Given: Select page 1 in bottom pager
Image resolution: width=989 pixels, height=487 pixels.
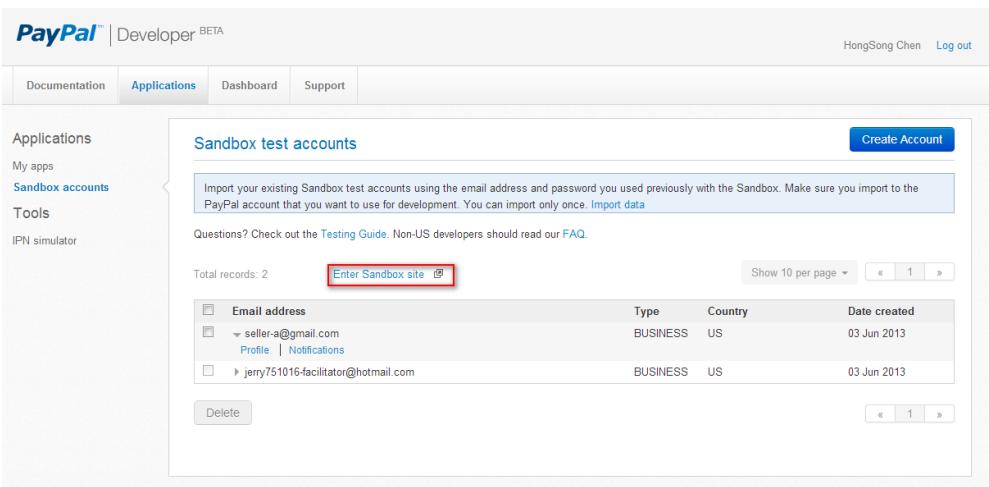Looking at the screenshot, I should 910,414.
